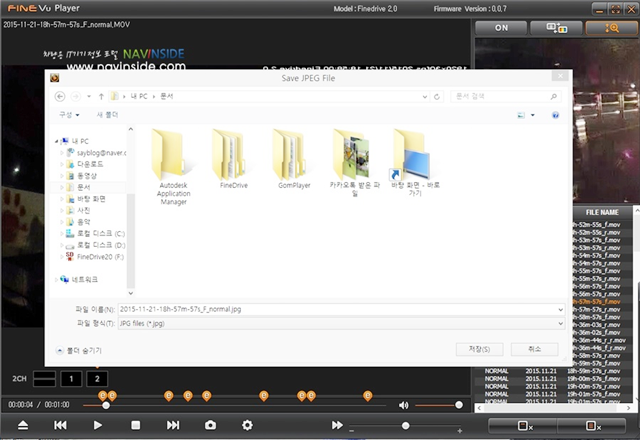This screenshot has height=440, width=640.
Task: Expand 로컬 디스크 (C:) tree node
Action: pyautogui.click(x=62, y=233)
